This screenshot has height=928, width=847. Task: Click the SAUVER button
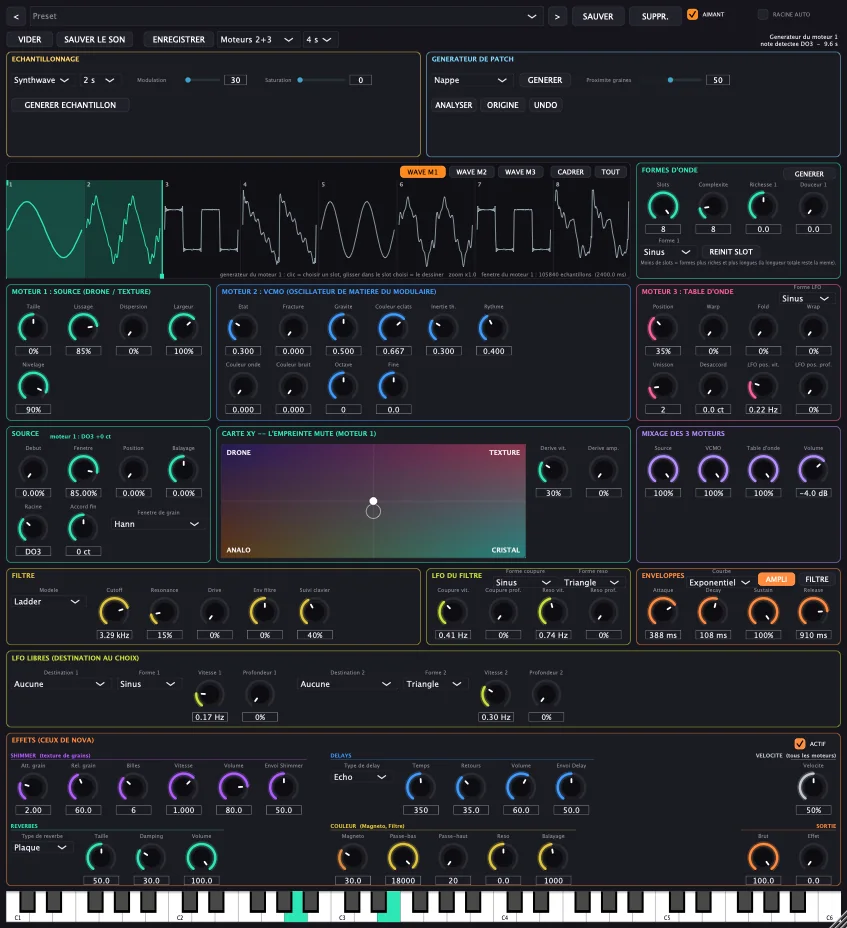click(598, 17)
